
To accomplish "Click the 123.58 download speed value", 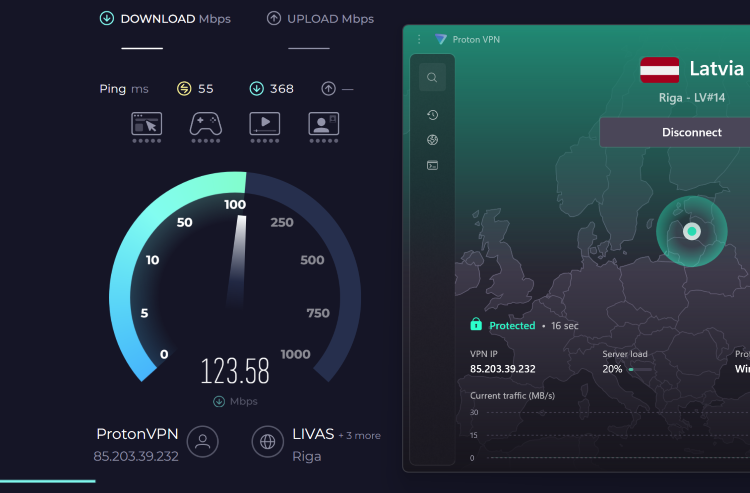I will (235, 371).
